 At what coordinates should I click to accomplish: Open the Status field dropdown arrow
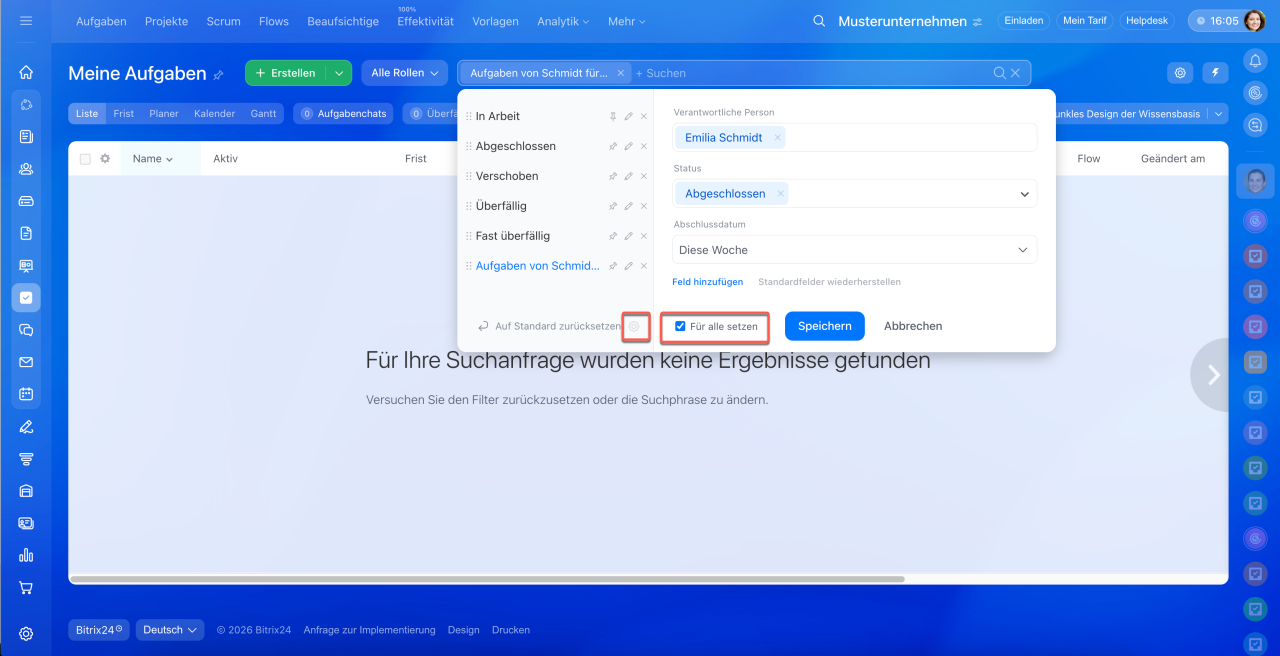point(1024,194)
